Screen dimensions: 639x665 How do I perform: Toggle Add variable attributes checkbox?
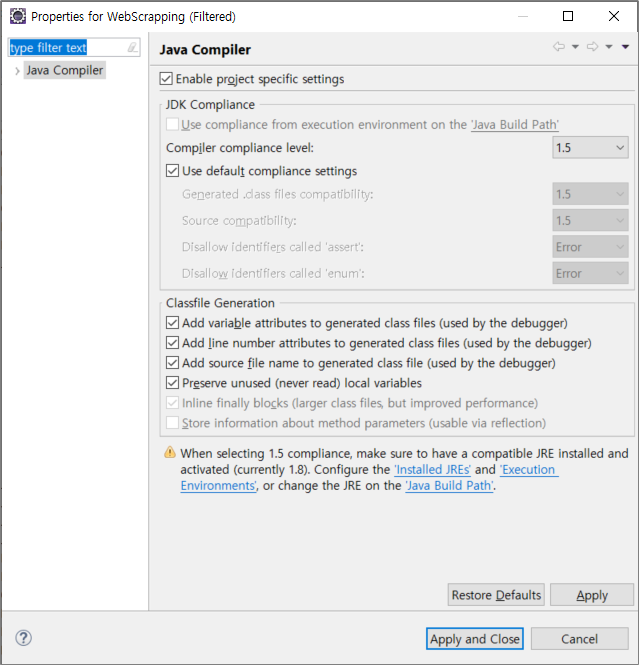[172, 323]
